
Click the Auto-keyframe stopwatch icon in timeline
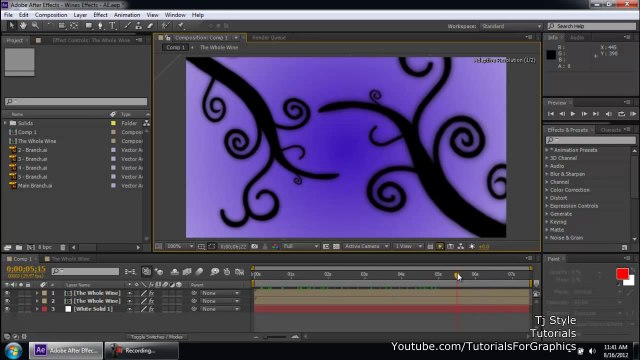pyautogui.click(x=227, y=271)
